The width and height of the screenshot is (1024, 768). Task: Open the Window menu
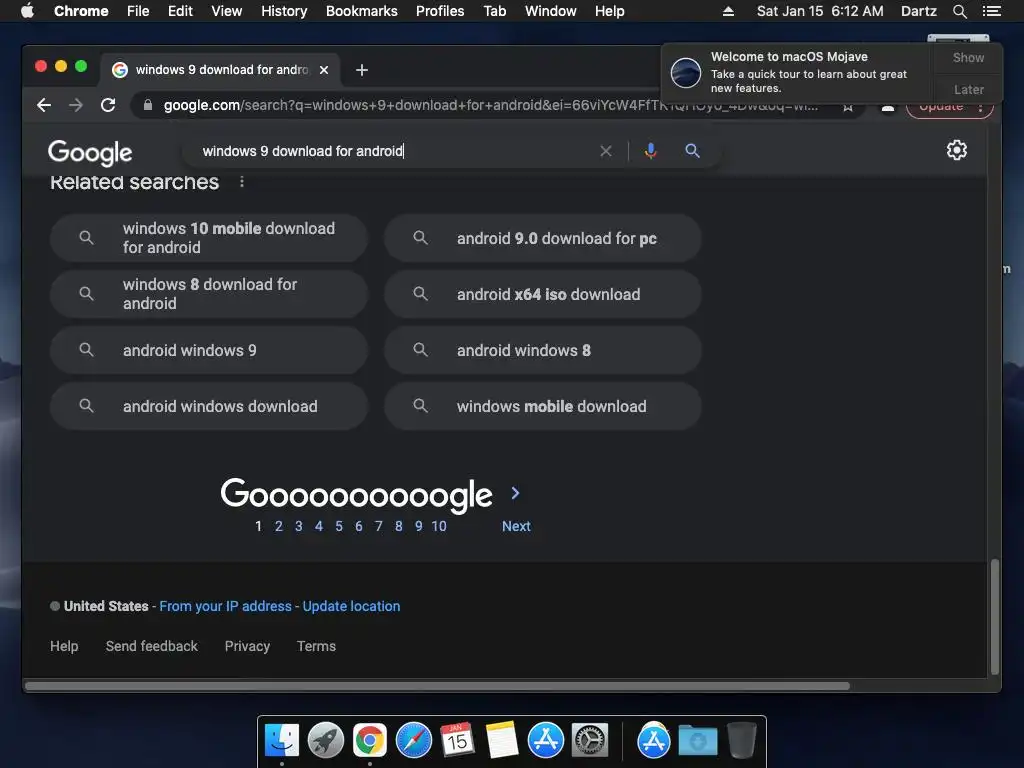[551, 11]
